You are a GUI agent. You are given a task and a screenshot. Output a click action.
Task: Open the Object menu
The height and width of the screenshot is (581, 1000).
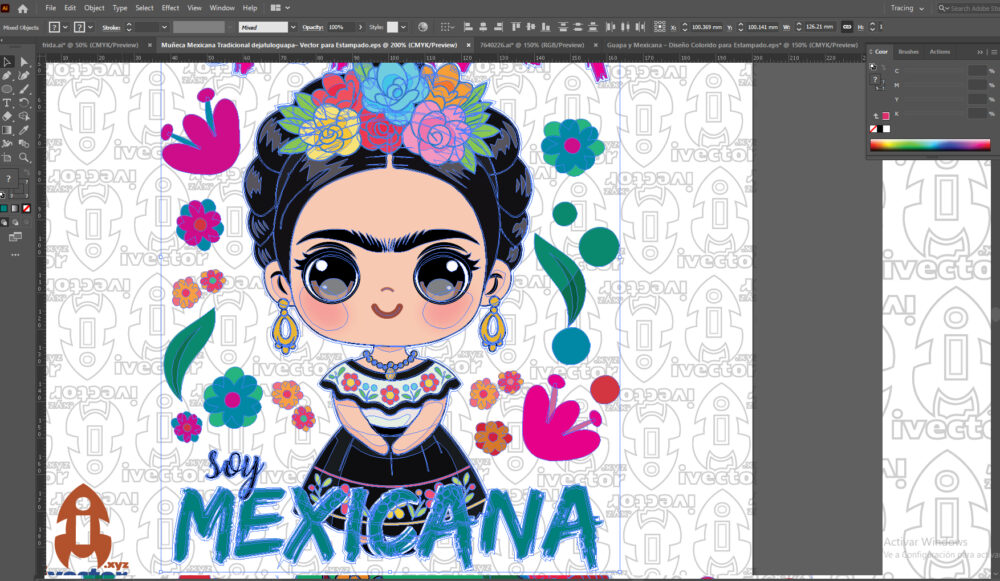(94, 8)
